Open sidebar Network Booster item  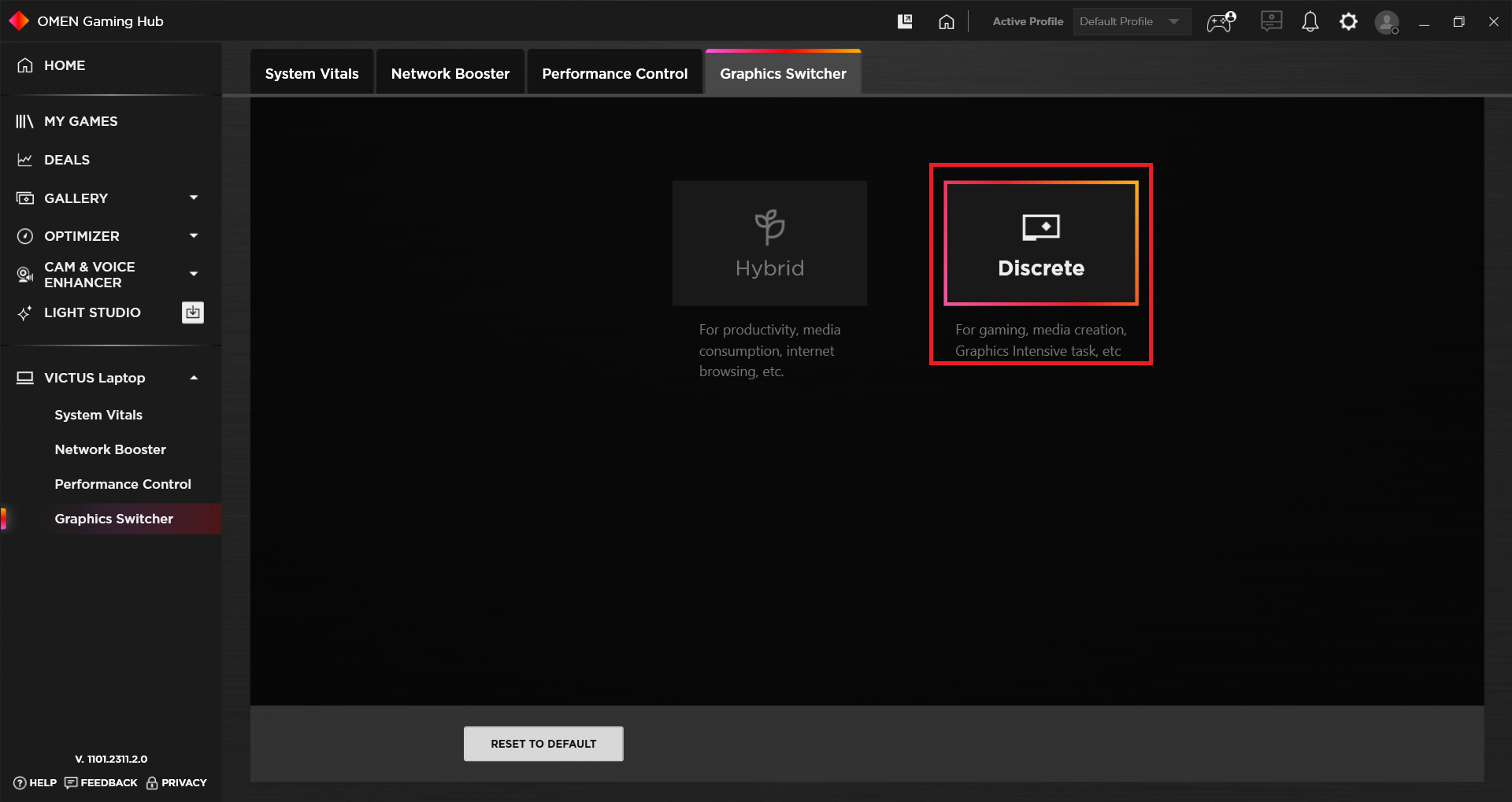click(x=110, y=449)
